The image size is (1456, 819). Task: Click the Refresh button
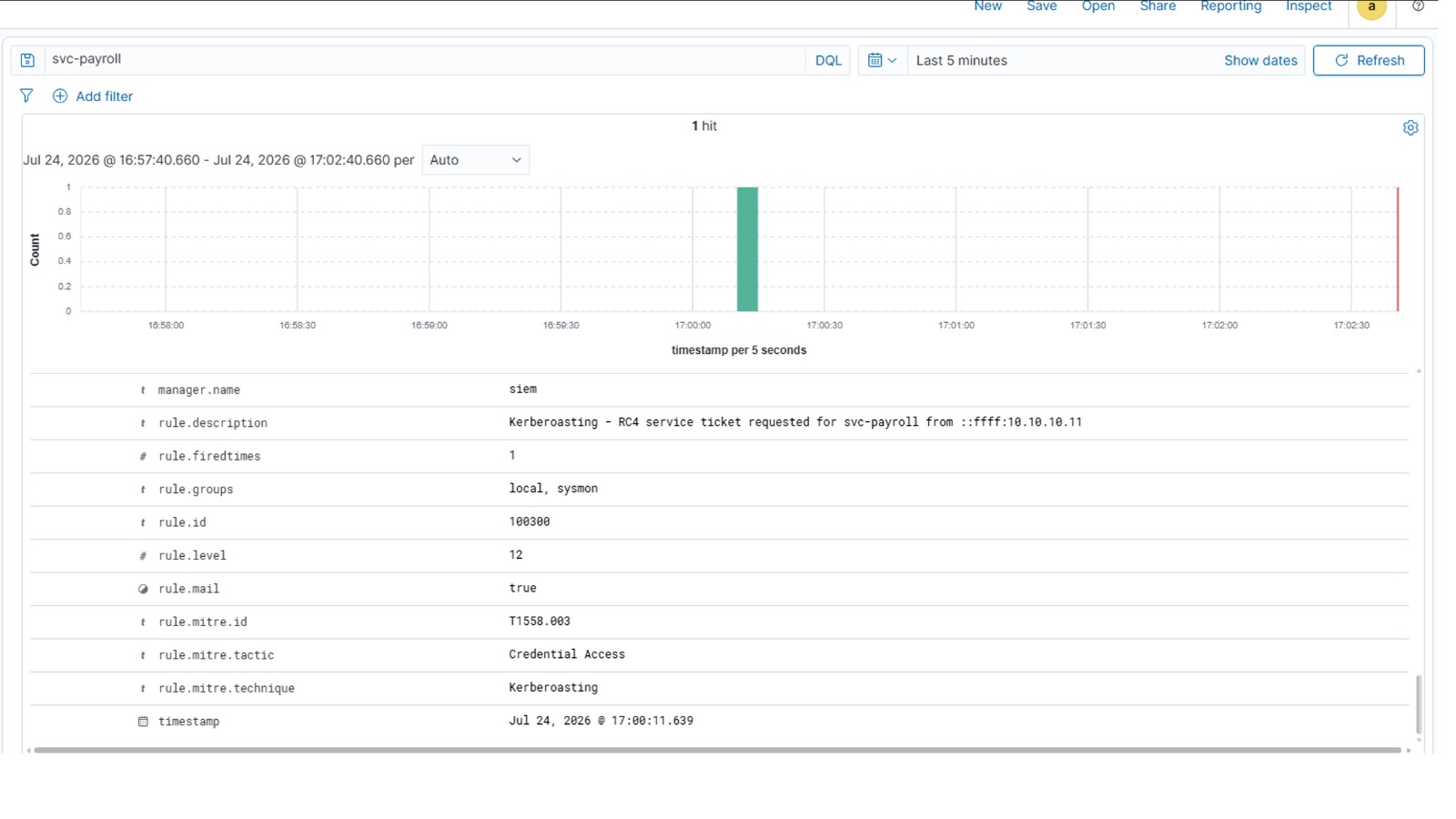1369,60
